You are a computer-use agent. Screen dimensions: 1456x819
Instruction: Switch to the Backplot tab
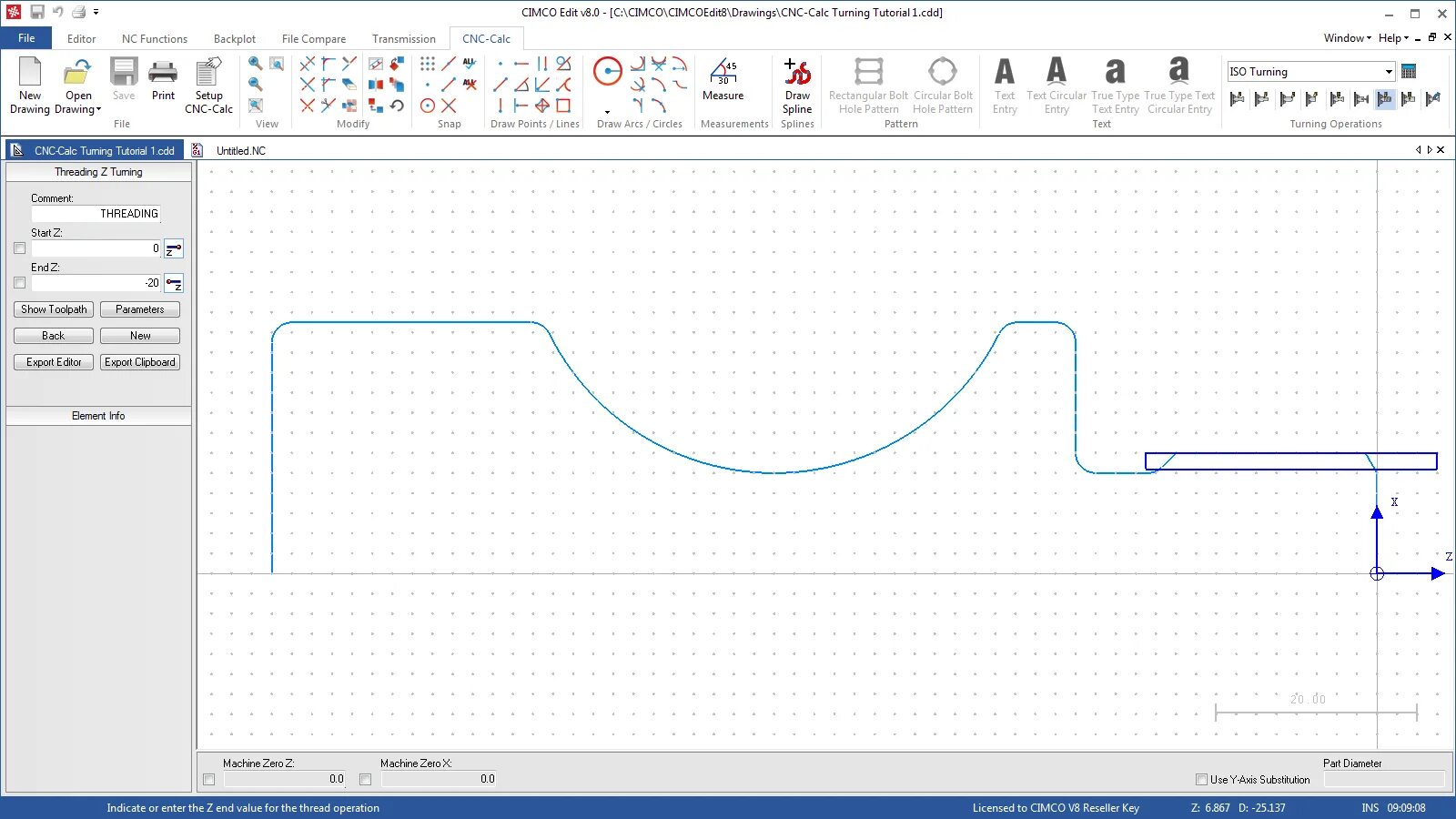[235, 39]
